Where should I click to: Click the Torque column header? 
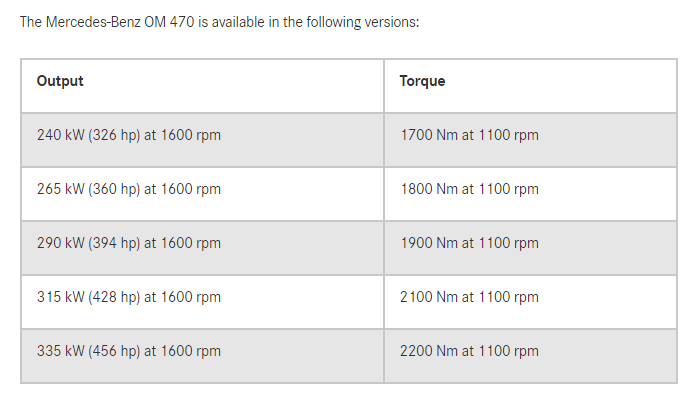(x=422, y=81)
